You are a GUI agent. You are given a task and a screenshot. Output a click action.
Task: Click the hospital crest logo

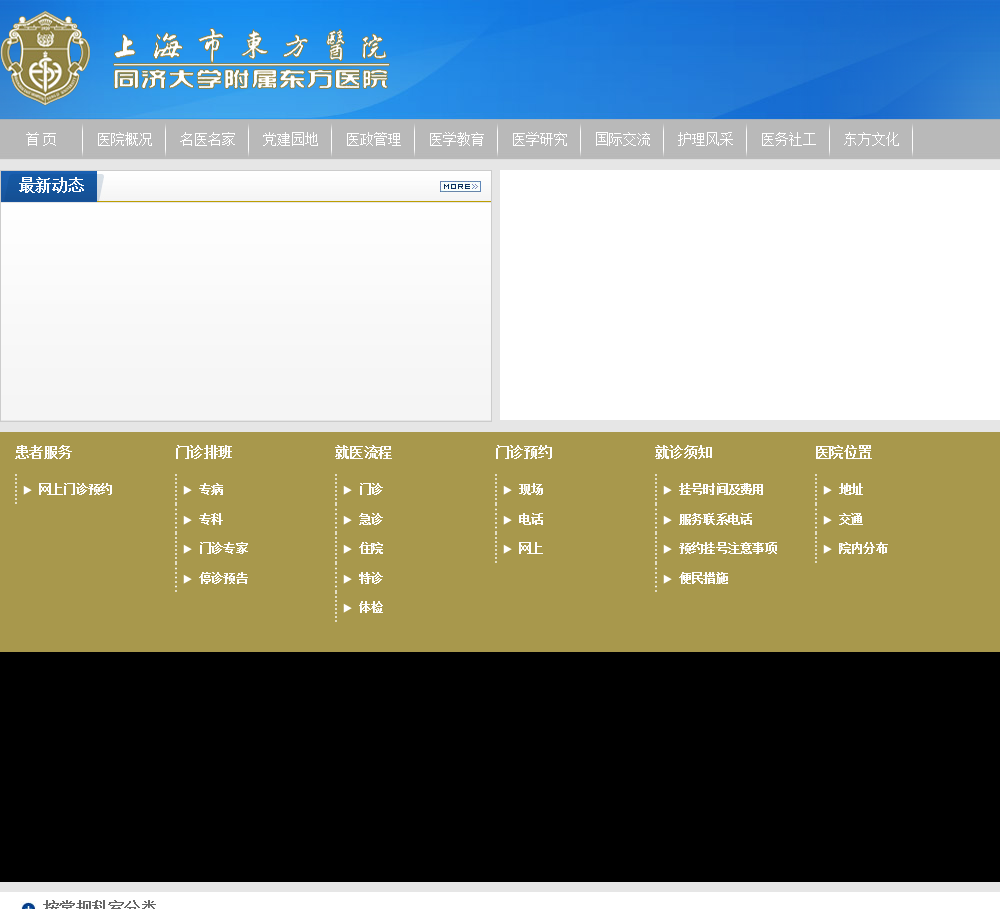(x=45, y=58)
